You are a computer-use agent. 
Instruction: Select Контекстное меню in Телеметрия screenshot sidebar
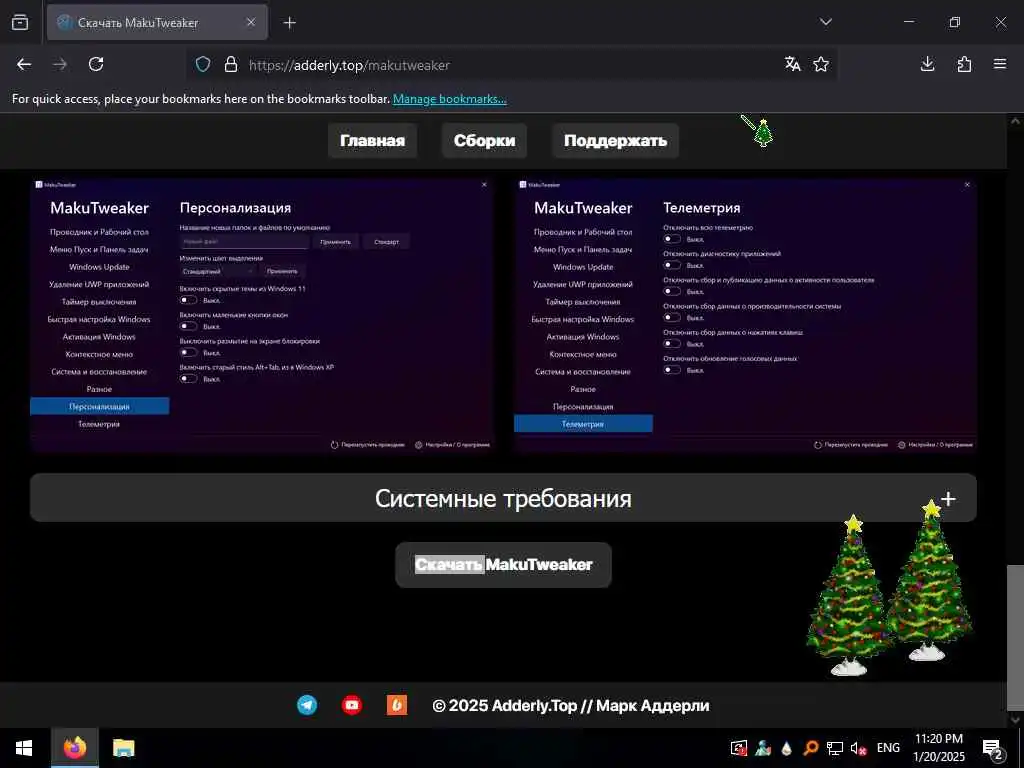583,355
